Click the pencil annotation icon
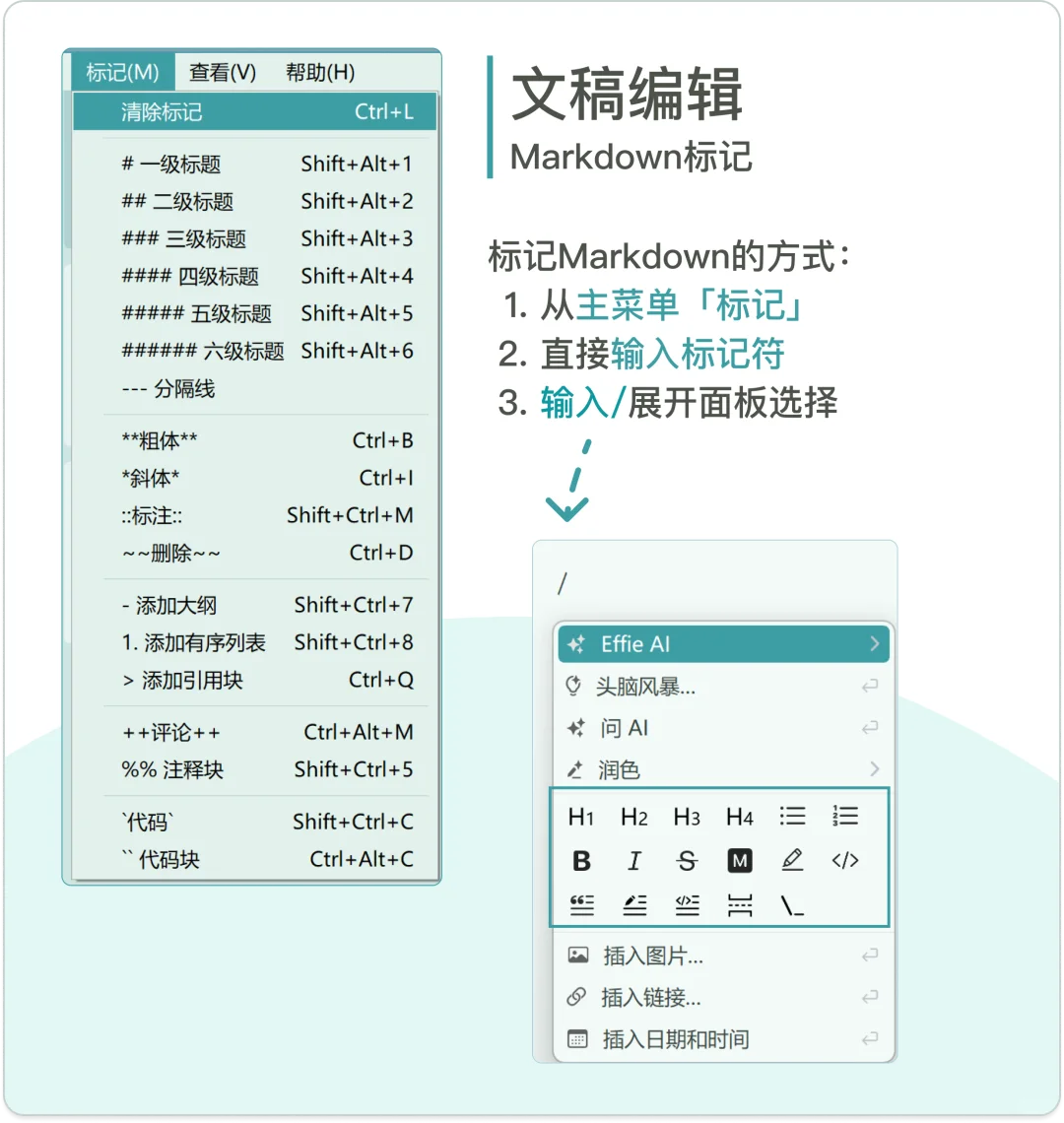The image size is (1064, 1123). (x=793, y=860)
